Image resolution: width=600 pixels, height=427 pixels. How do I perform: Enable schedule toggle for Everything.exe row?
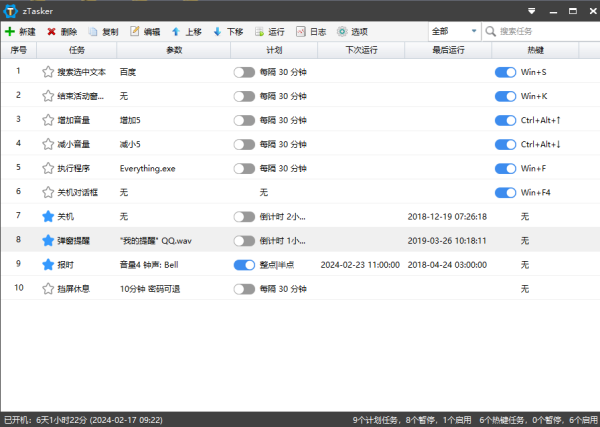(244, 169)
